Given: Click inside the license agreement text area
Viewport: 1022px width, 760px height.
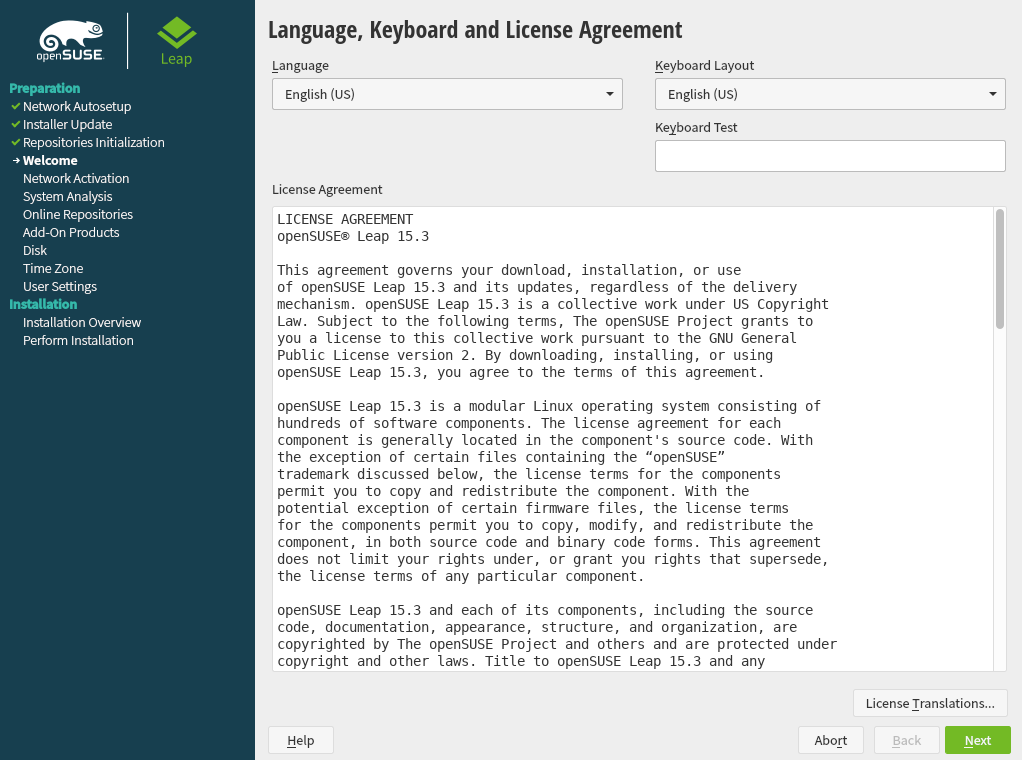Looking at the screenshot, I should 633,439.
